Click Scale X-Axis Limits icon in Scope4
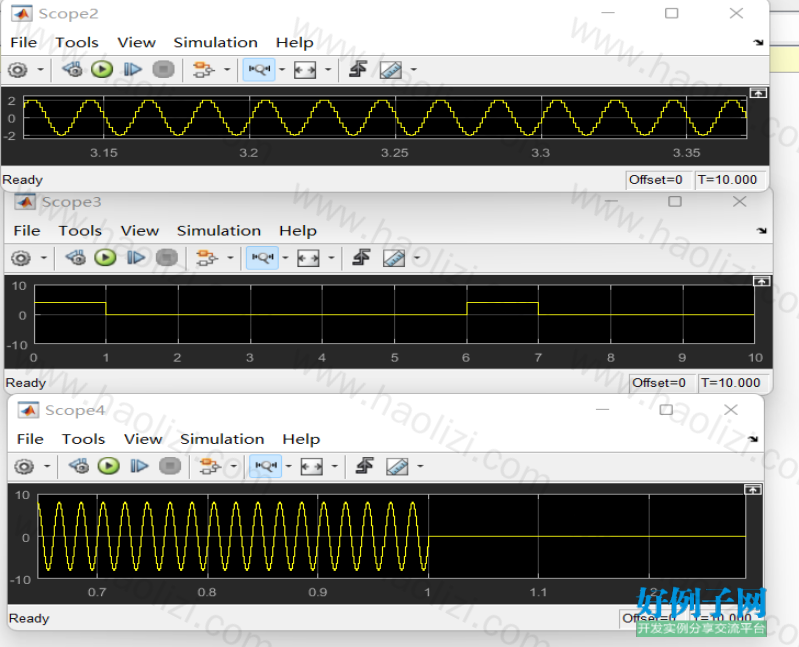This screenshot has height=647, width=799. point(311,466)
